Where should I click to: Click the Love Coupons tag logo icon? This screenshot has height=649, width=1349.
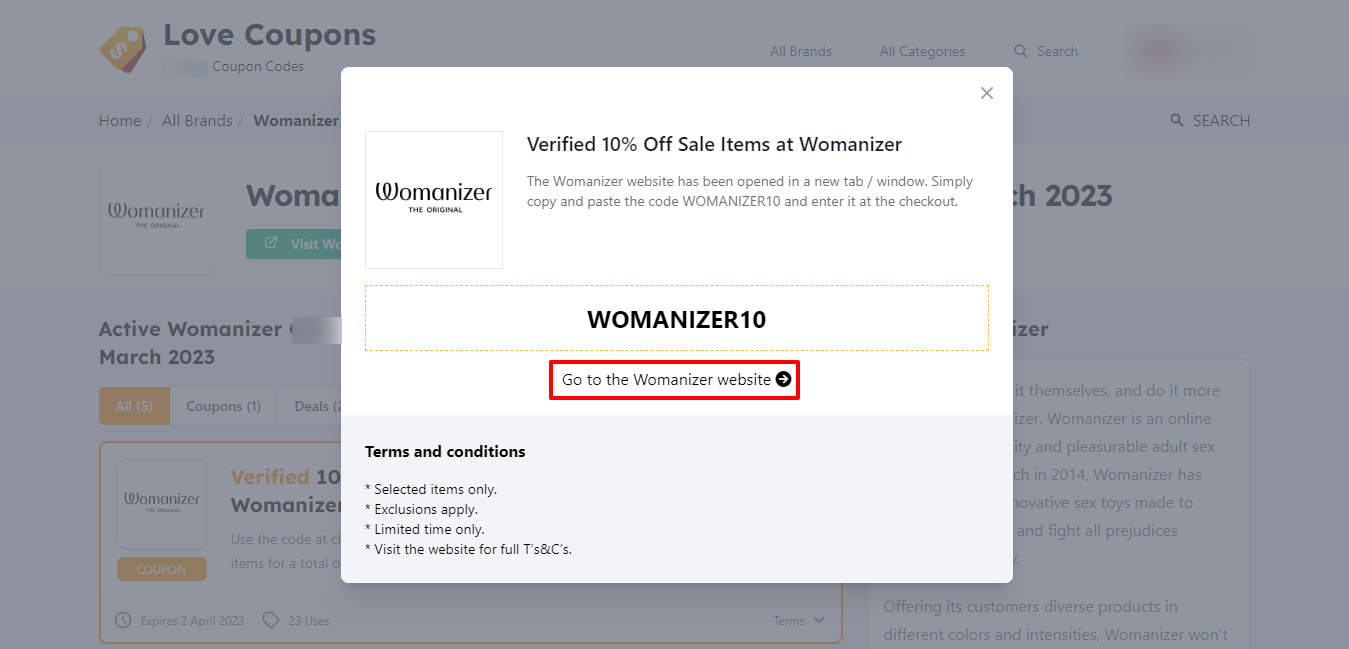coord(123,48)
